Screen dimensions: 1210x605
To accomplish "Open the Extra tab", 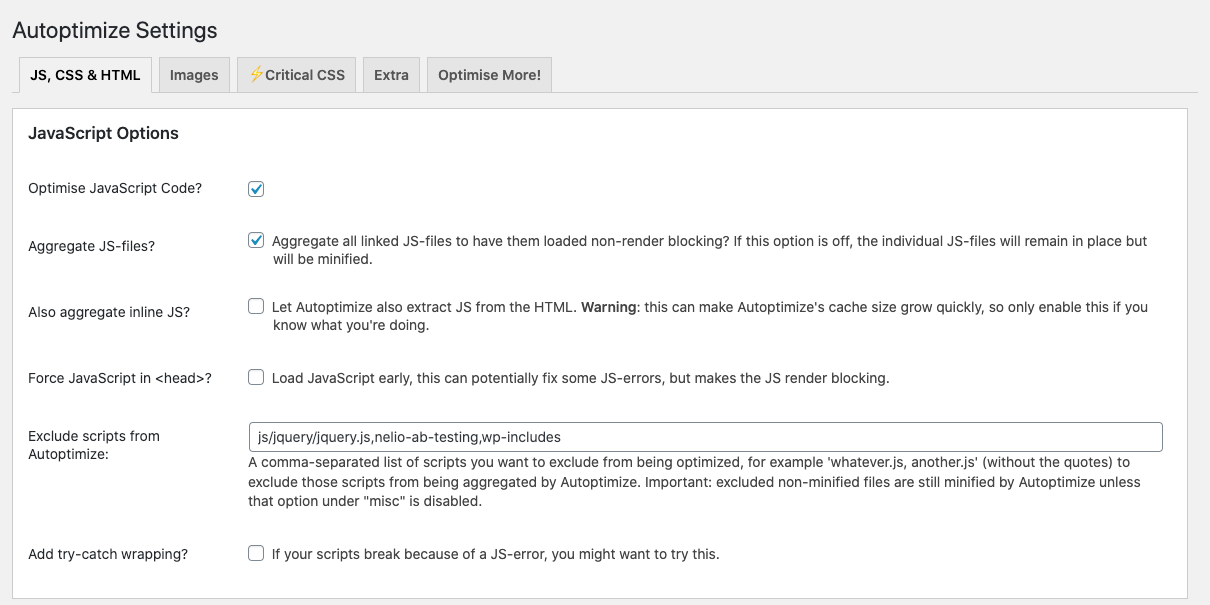I will [391, 75].
